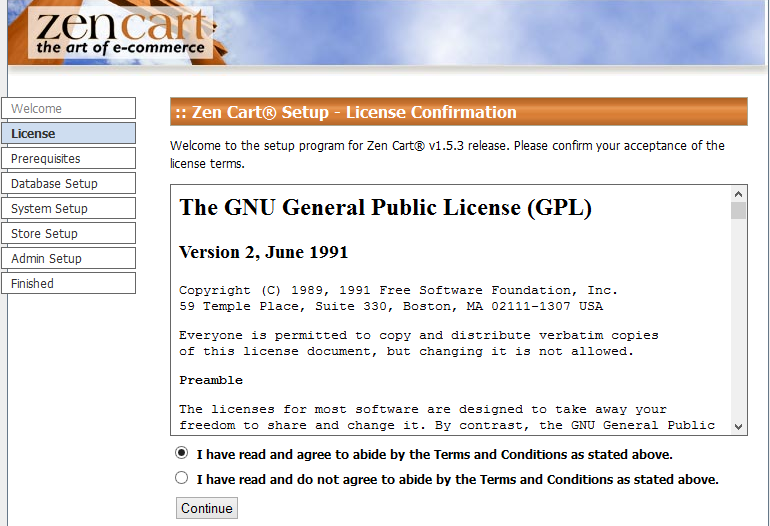
Task: Click 'do not agree to abide' label text
Action: coord(458,479)
